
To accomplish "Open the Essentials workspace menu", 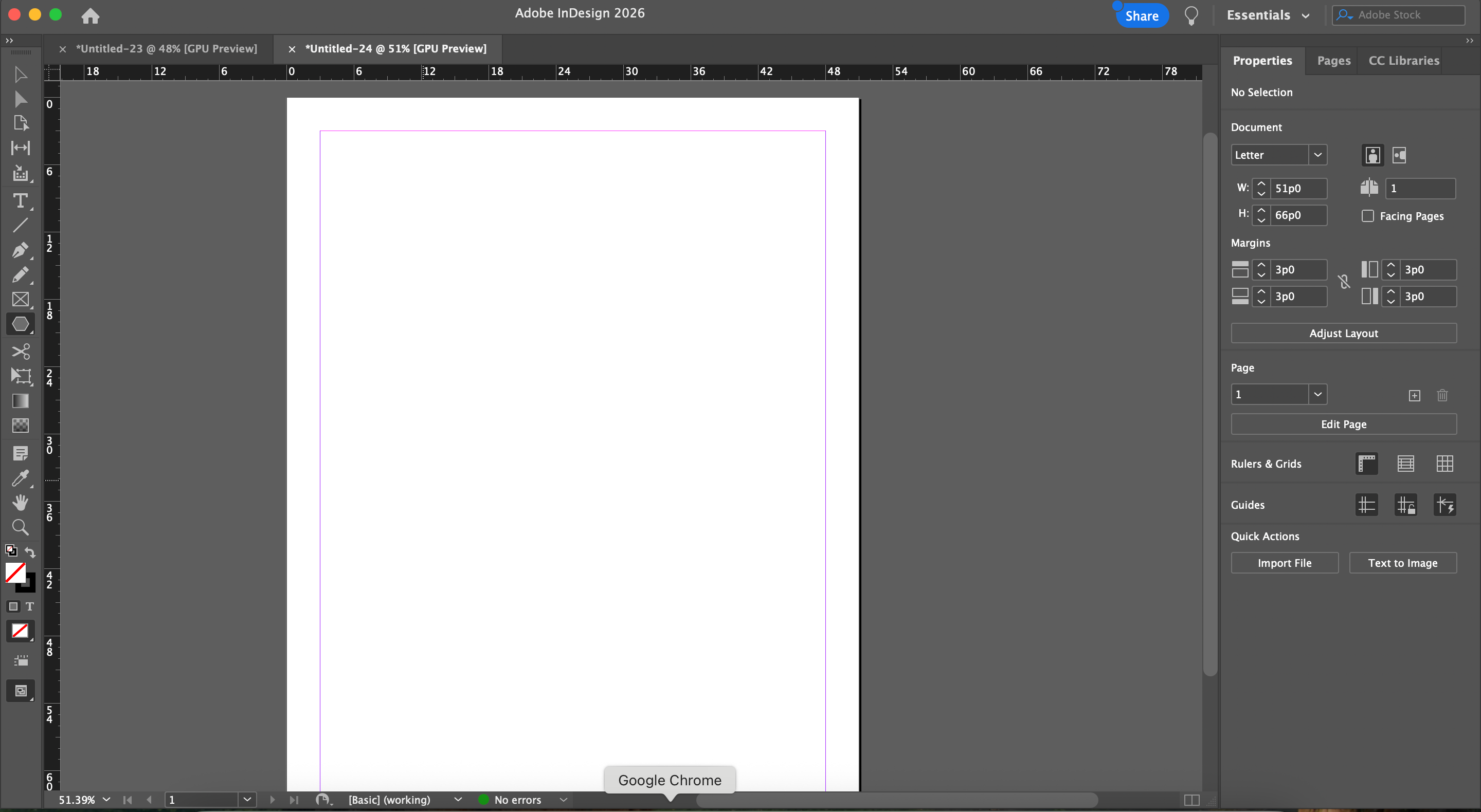I will 1267,15.
